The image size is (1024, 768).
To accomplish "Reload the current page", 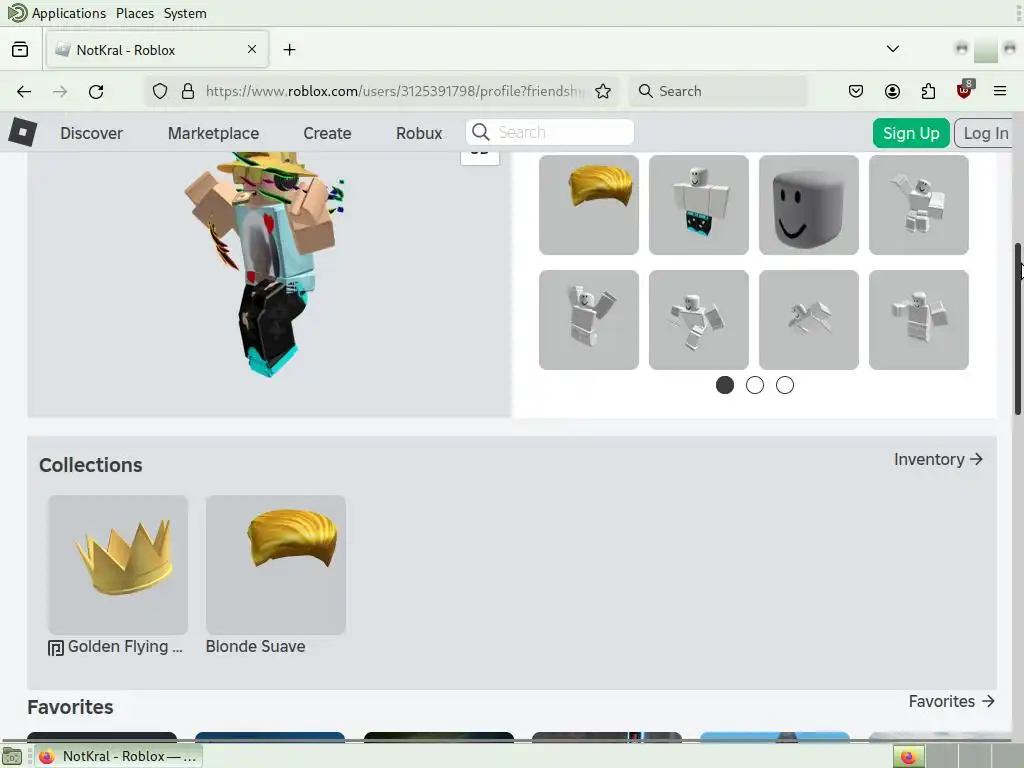I will click(x=96, y=91).
